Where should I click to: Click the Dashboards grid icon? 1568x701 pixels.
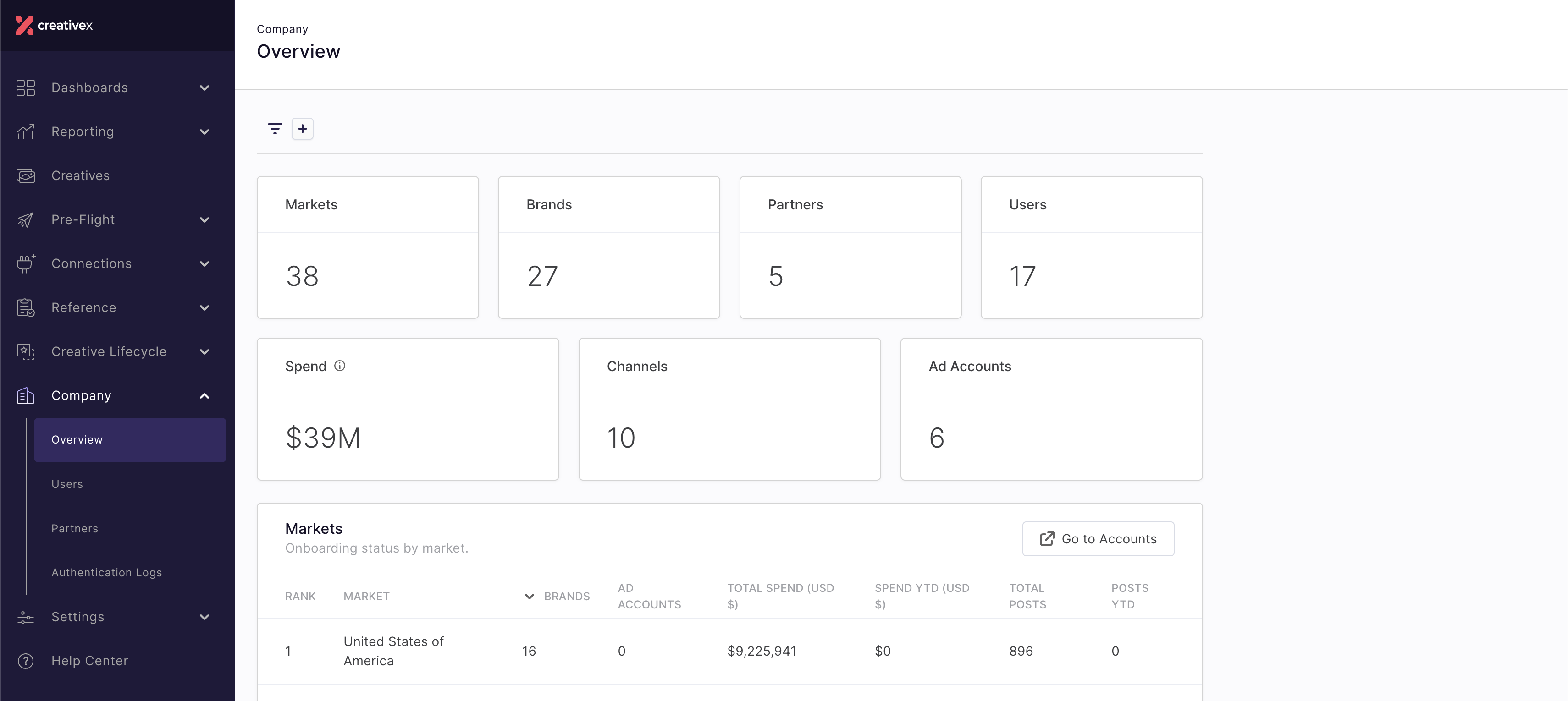tap(26, 88)
